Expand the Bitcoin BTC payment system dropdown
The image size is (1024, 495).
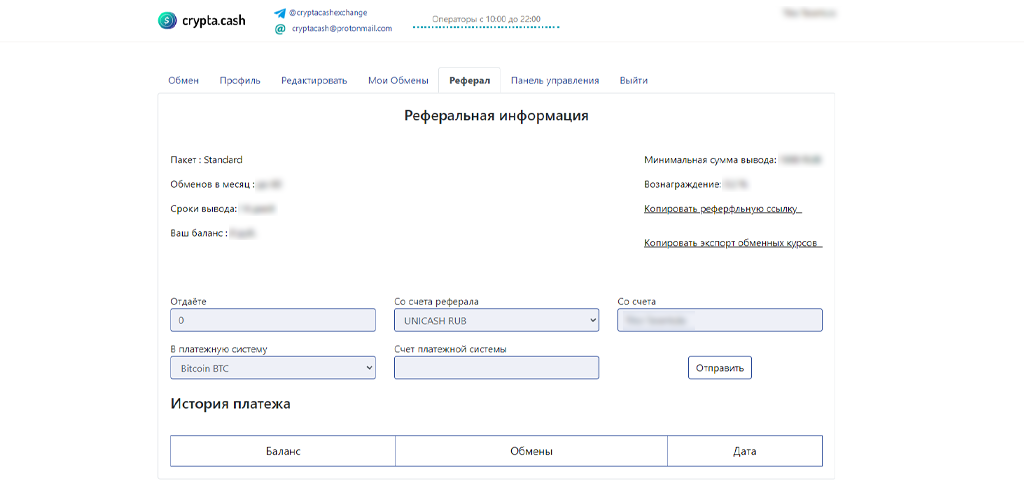click(273, 368)
